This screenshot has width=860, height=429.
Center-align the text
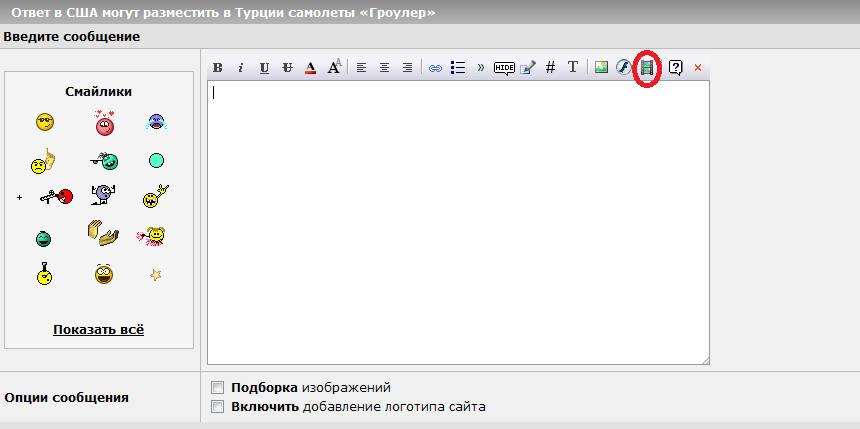pos(384,68)
